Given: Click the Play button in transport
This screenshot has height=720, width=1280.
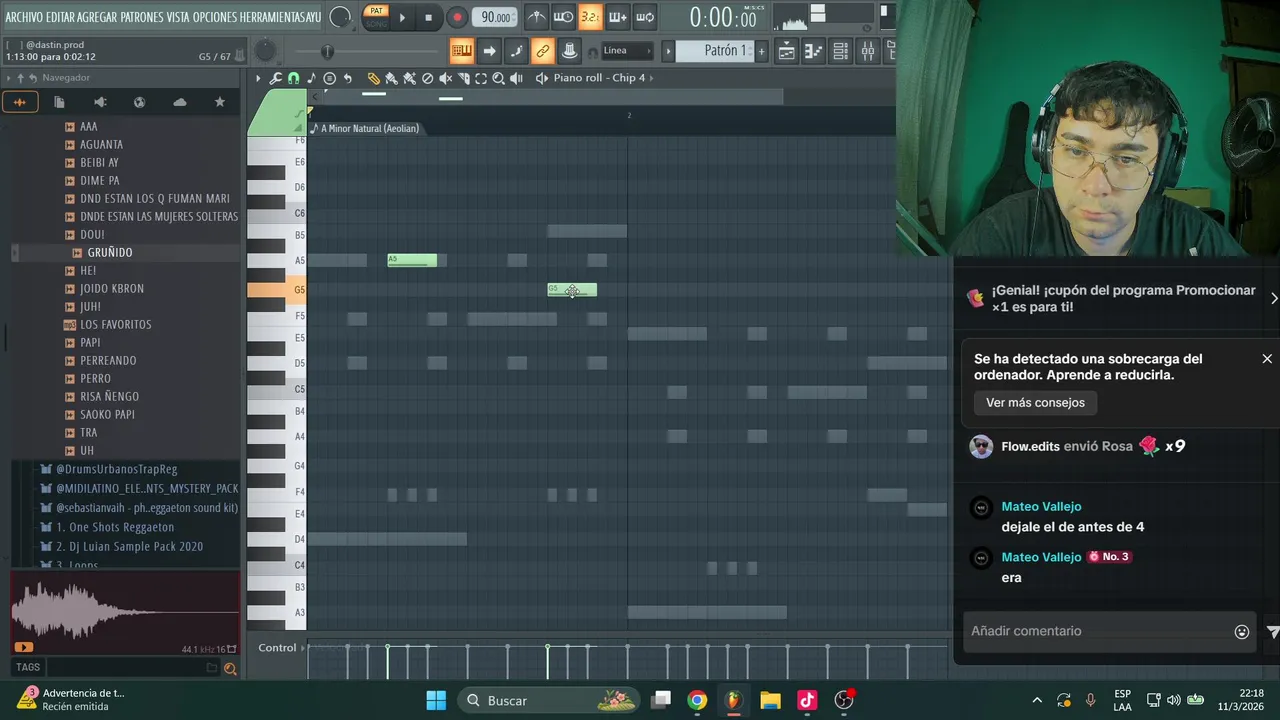Looking at the screenshot, I should pyautogui.click(x=402, y=17).
